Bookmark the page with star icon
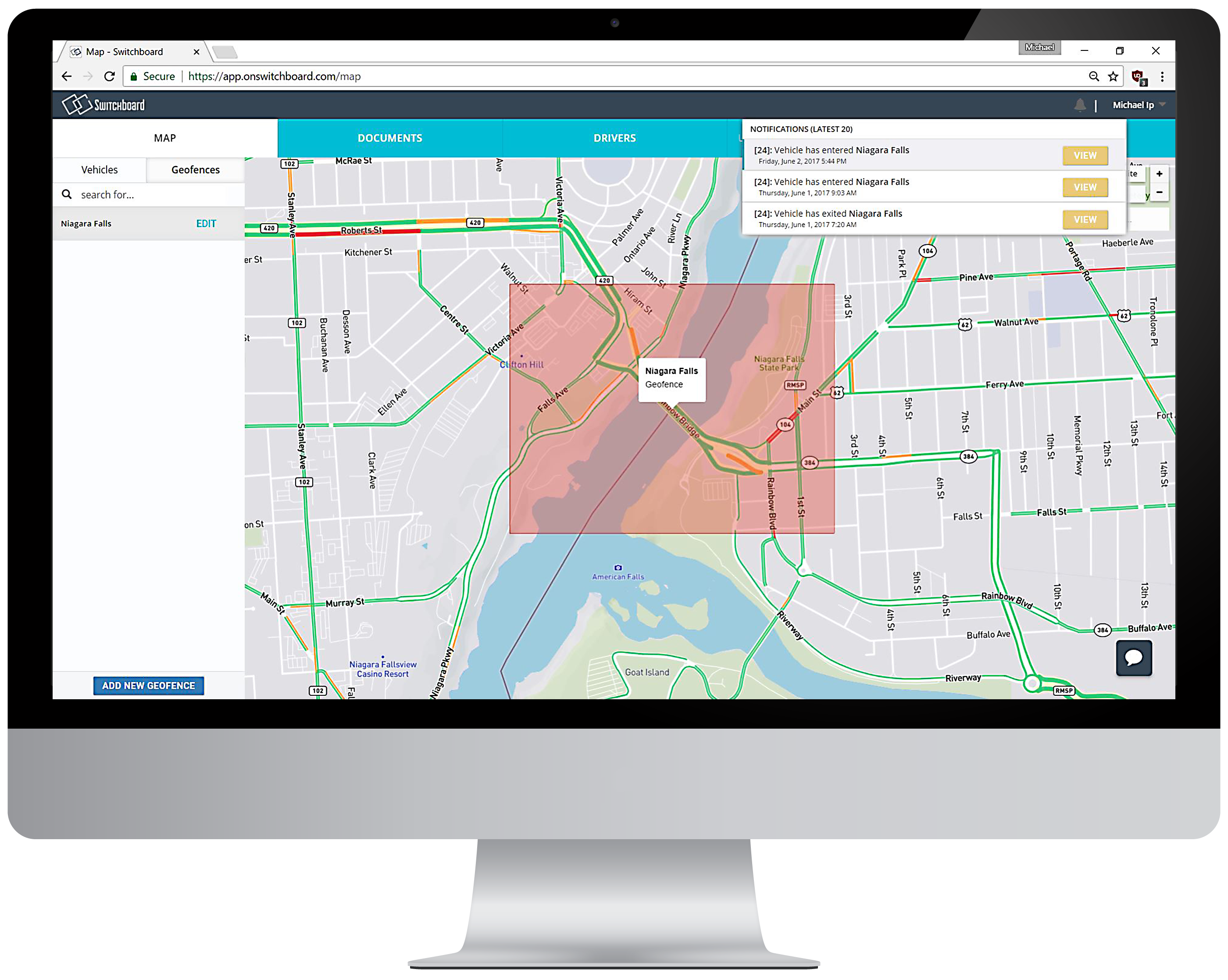 (x=1113, y=76)
